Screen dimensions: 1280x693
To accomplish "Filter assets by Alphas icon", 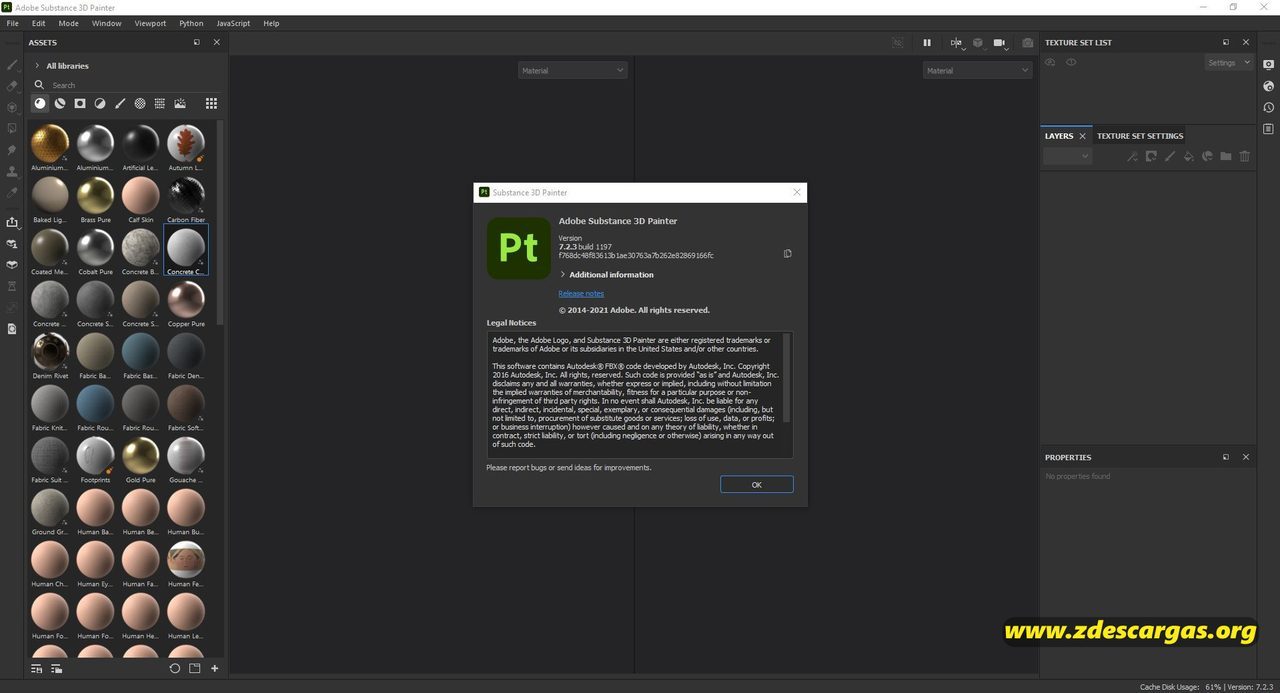I will pyautogui.click(x=140, y=103).
